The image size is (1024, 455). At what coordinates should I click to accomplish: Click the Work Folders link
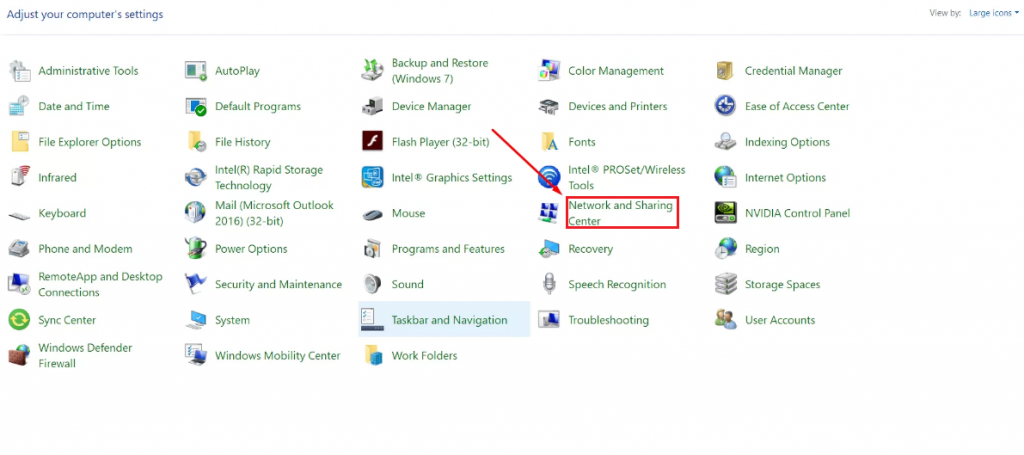coord(424,356)
